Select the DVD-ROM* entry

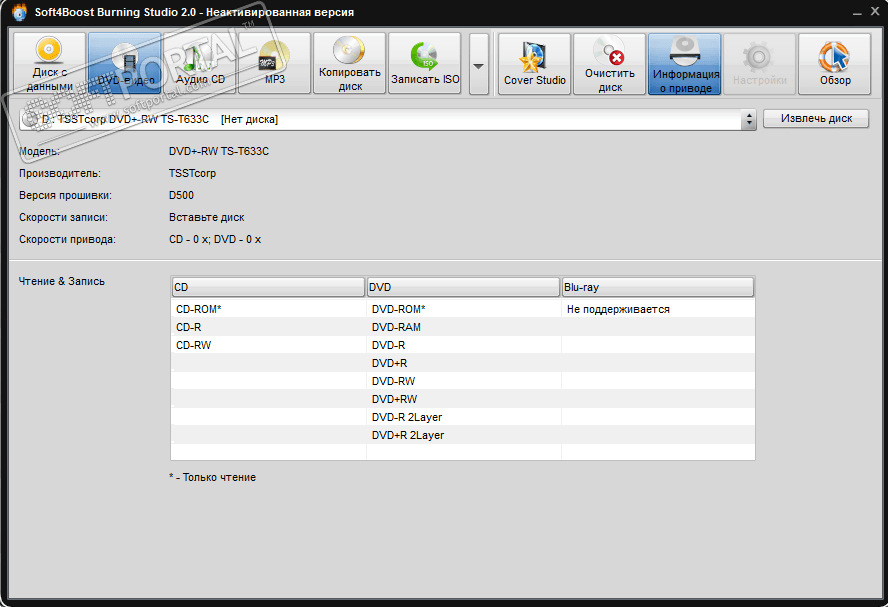[x=399, y=309]
